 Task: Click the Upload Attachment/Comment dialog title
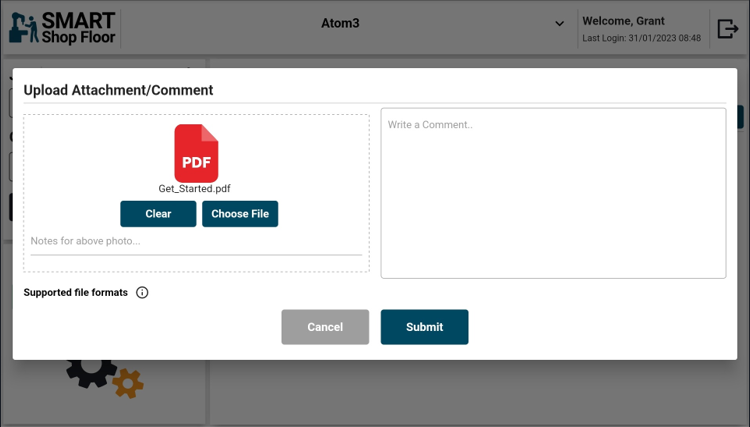coord(118,90)
